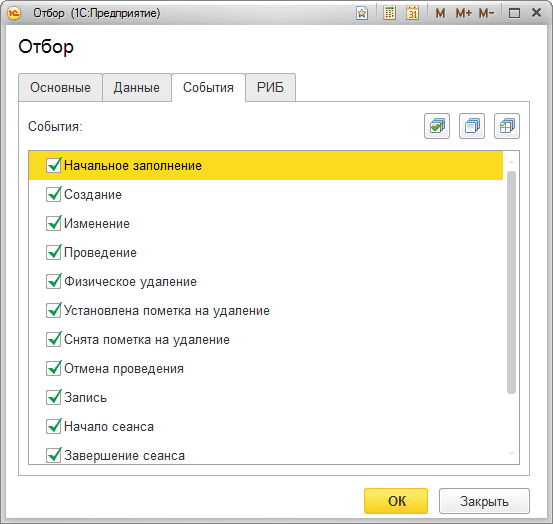This screenshot has height=524, width=553.
Task: Click the events list vertical scrollbar
Action: [x=511, y=282]
